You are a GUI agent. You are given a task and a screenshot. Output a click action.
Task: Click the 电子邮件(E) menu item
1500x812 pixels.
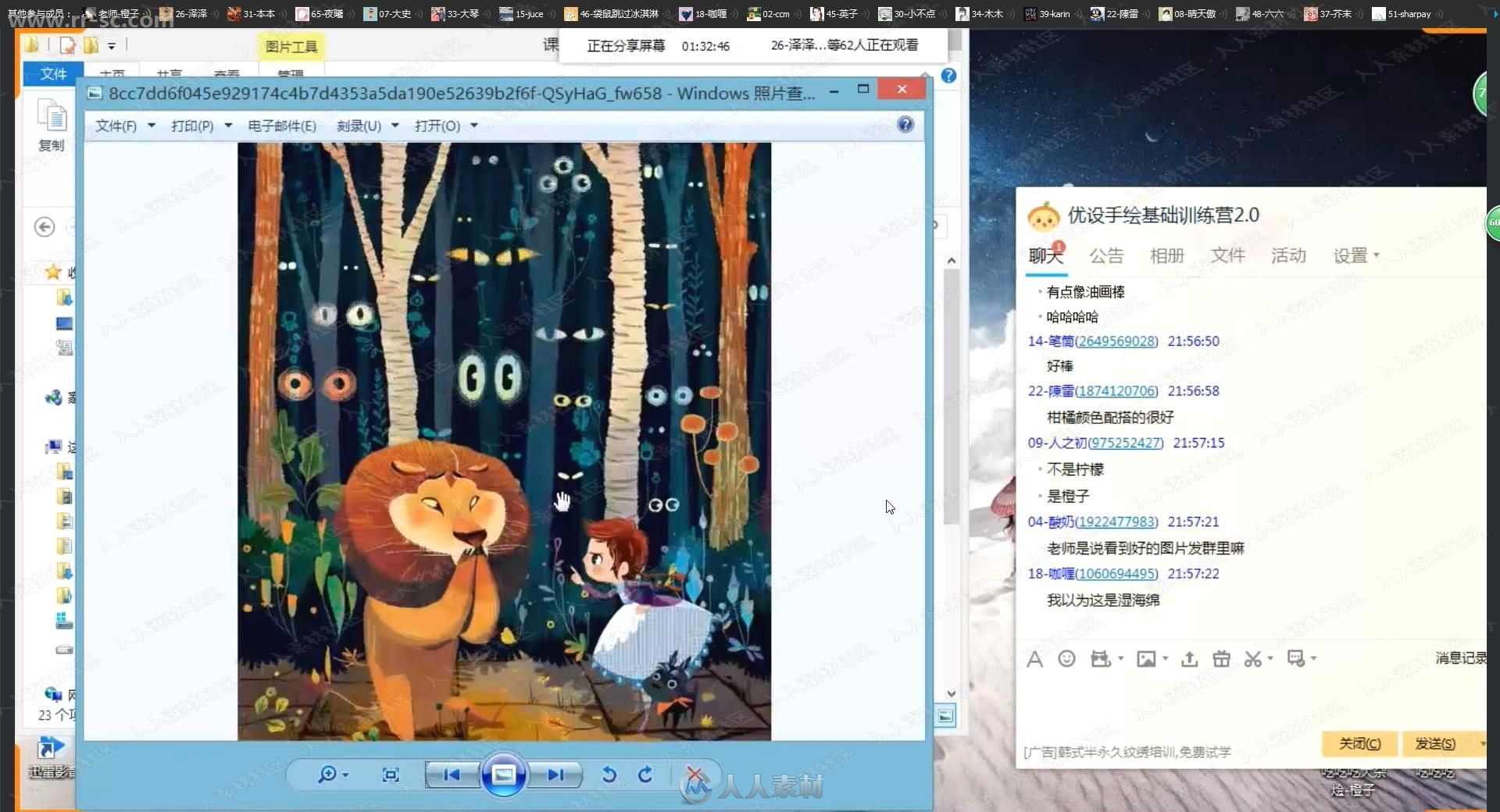282,126
